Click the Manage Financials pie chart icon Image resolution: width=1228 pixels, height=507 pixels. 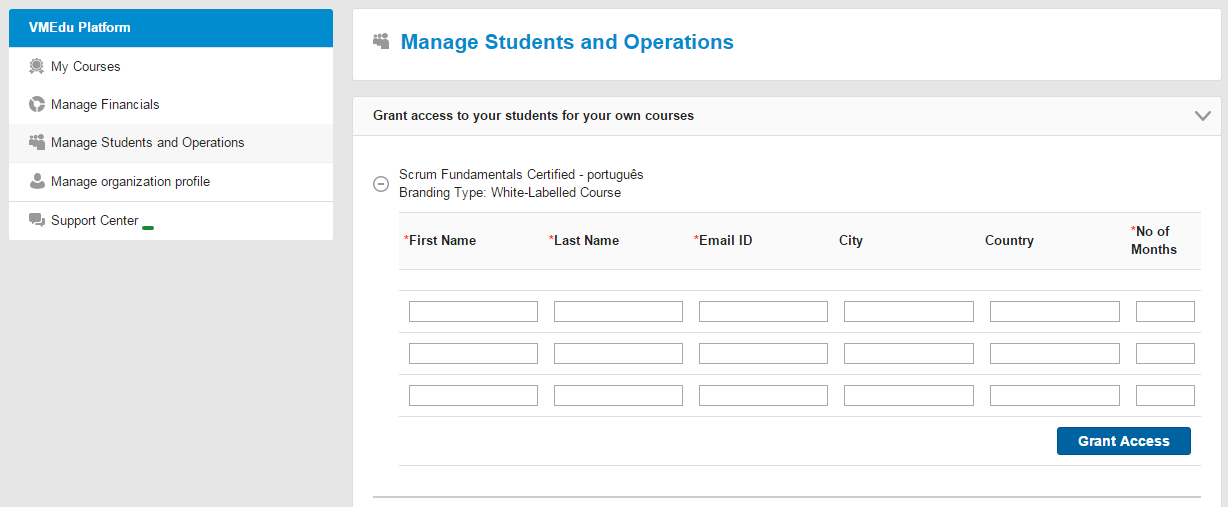pos(37,105)
